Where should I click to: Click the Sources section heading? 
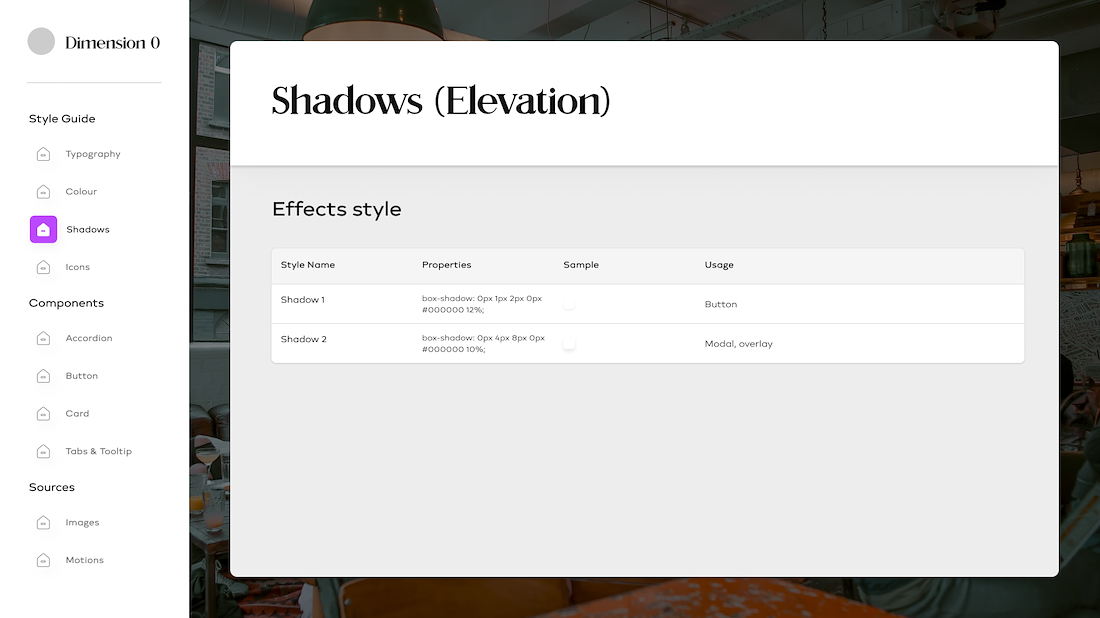click(51, 487)
